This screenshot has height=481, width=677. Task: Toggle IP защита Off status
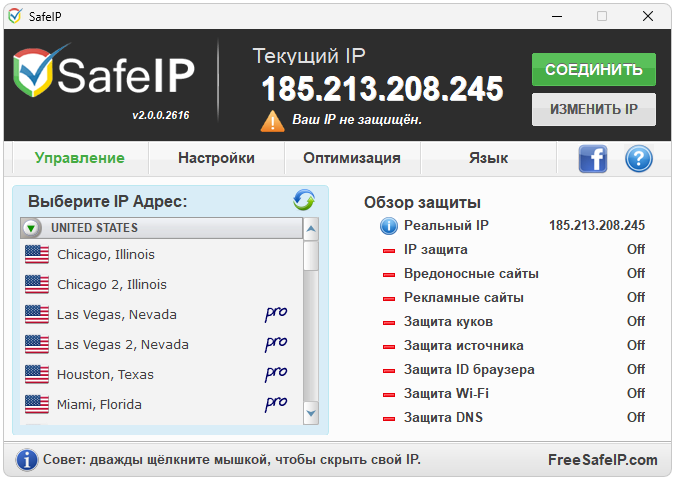[636, 250]
